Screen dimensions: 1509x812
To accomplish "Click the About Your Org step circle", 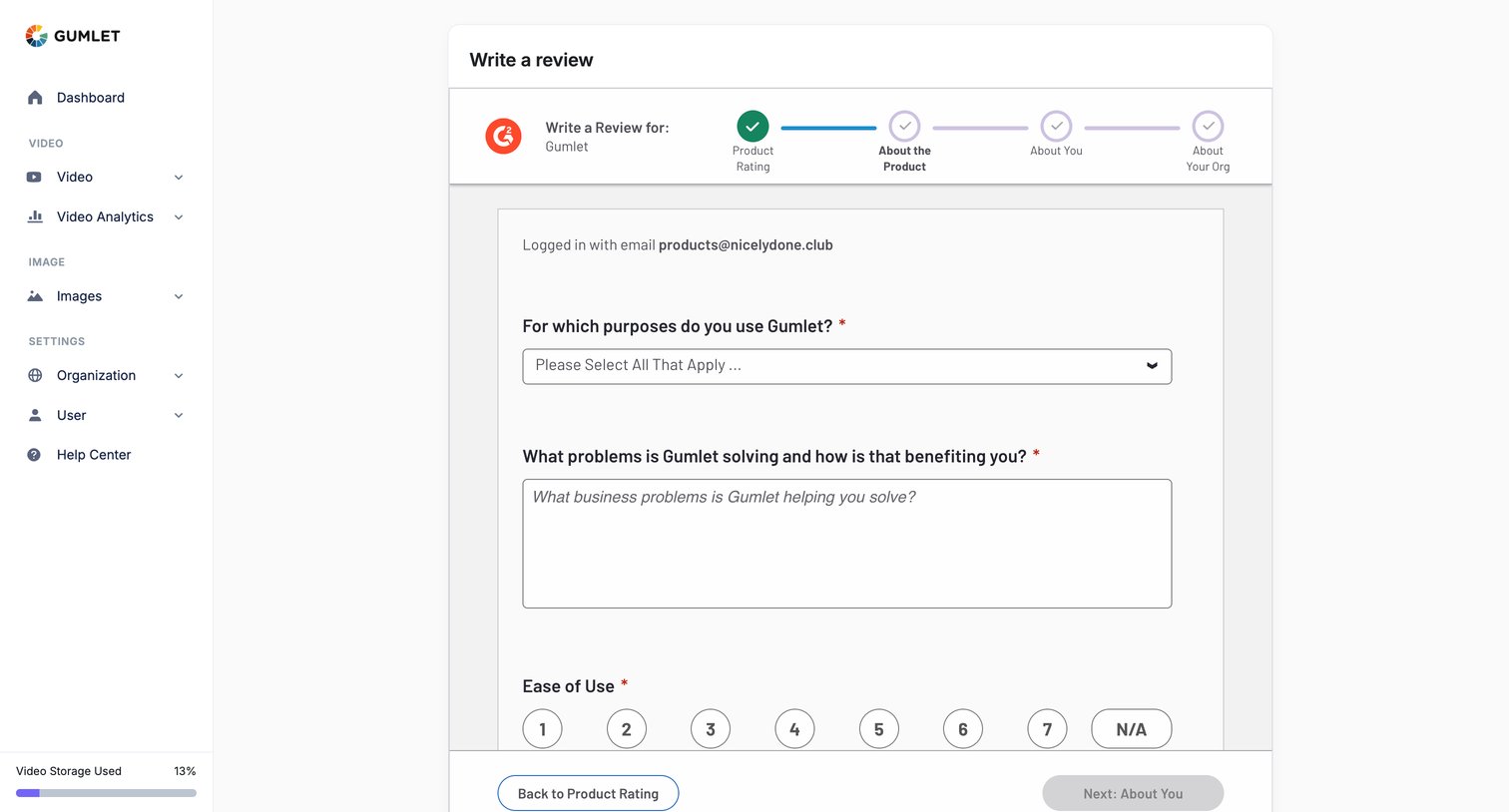I will tap(1208, 127).
